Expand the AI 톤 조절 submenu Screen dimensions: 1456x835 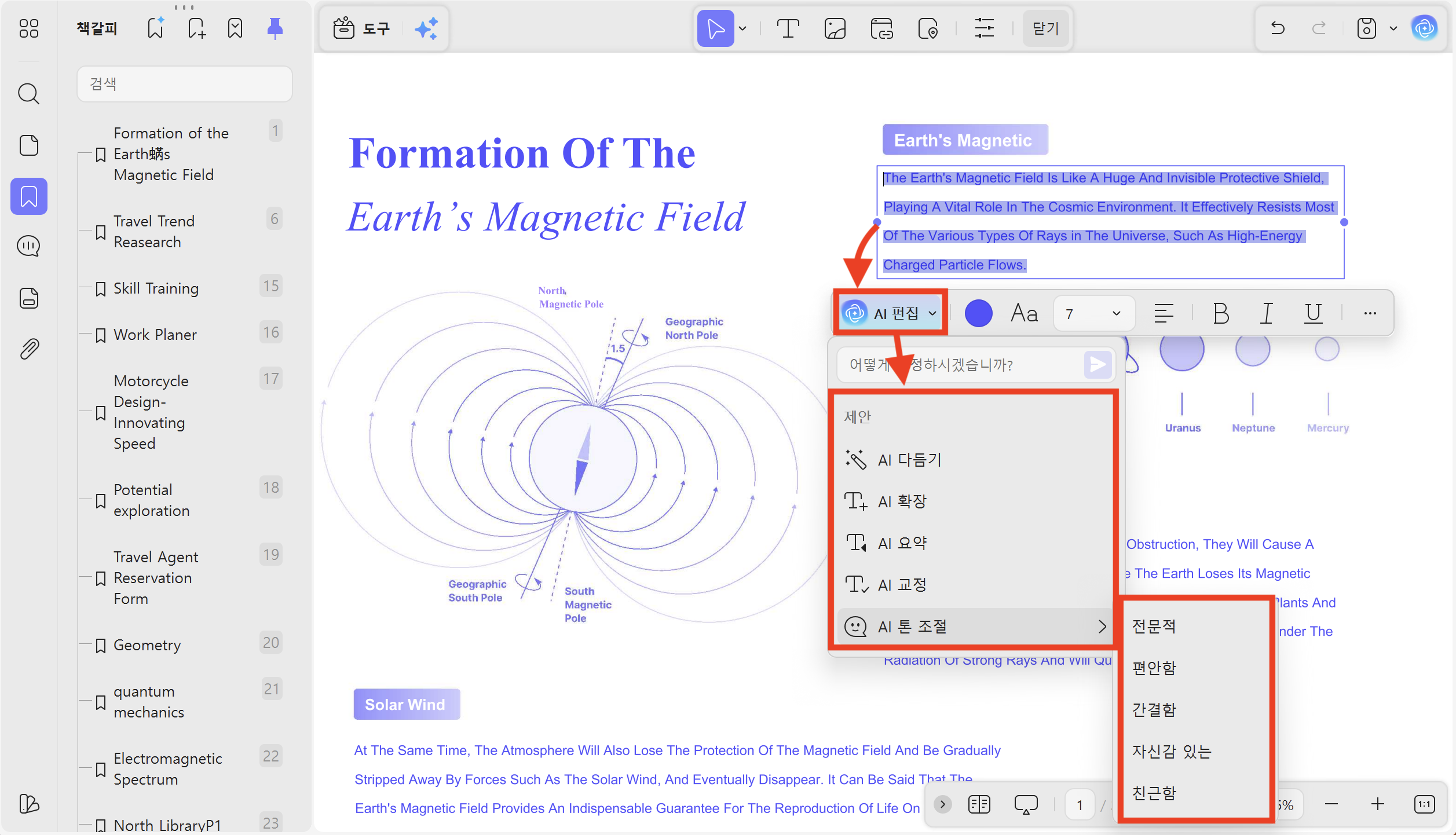(974, 627)
